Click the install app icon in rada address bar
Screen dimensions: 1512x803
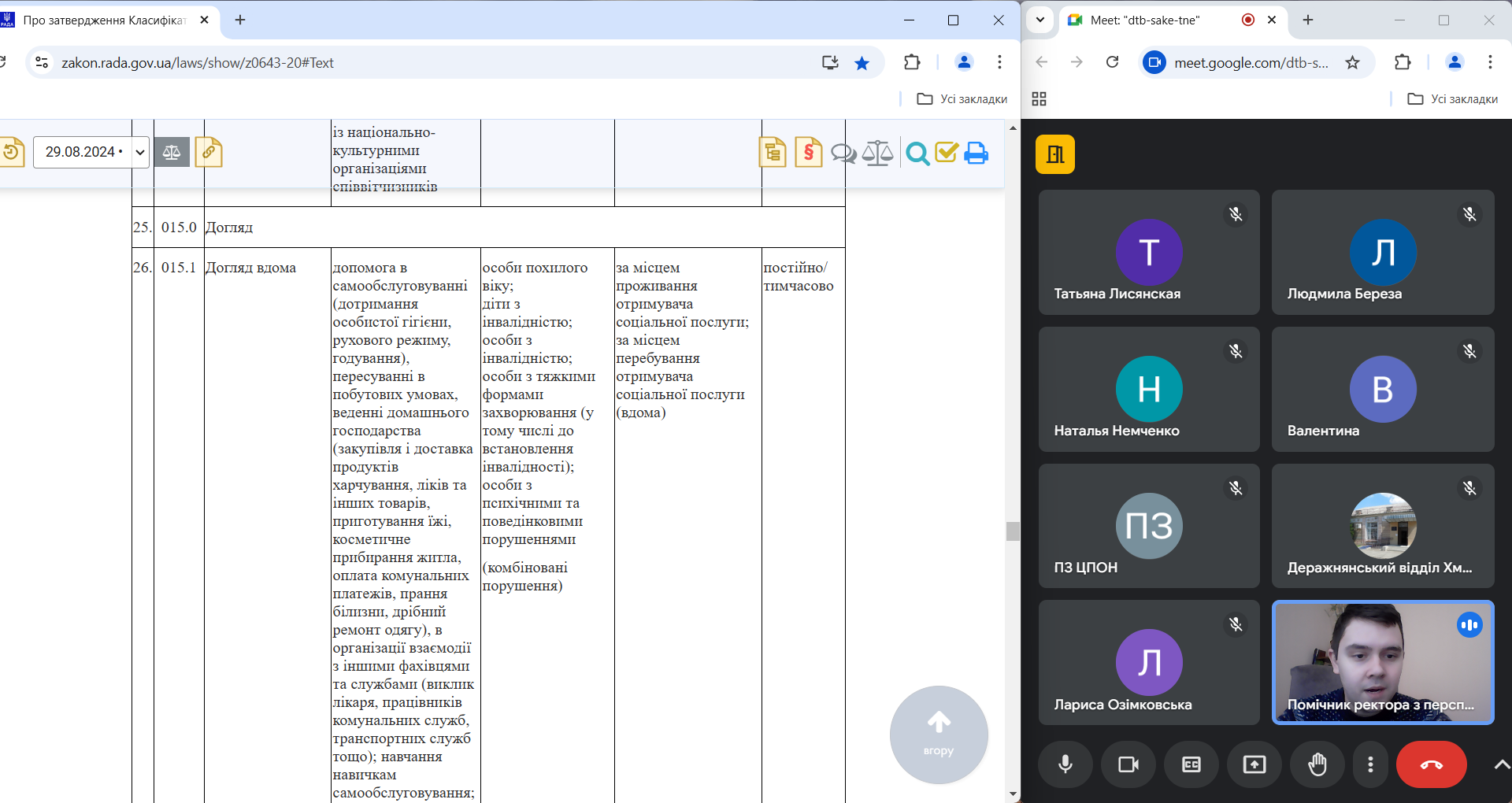(x=830, y=63)
